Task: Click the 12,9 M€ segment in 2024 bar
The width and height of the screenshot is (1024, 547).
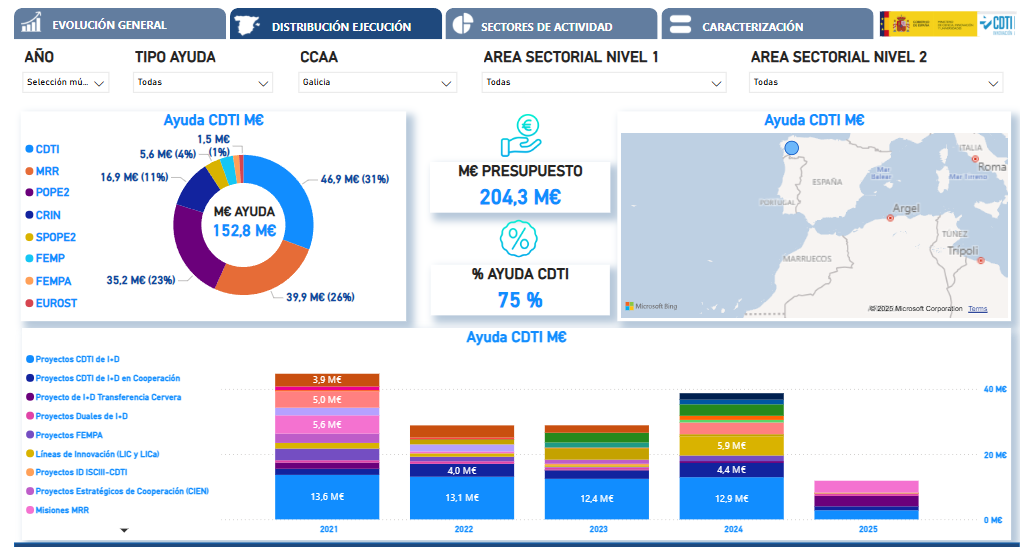Action: (731, 498)
